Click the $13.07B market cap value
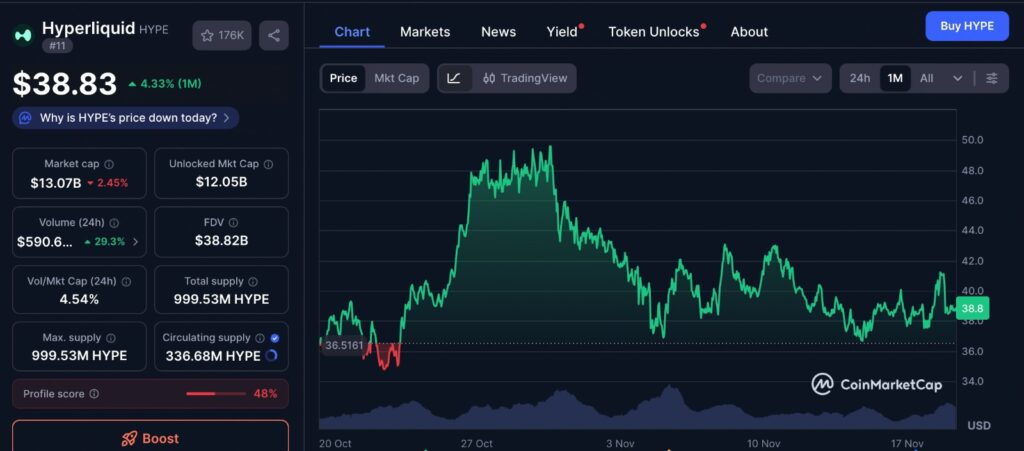The width and height of the screenshot is (1024, 451). [x=56, y=183]
